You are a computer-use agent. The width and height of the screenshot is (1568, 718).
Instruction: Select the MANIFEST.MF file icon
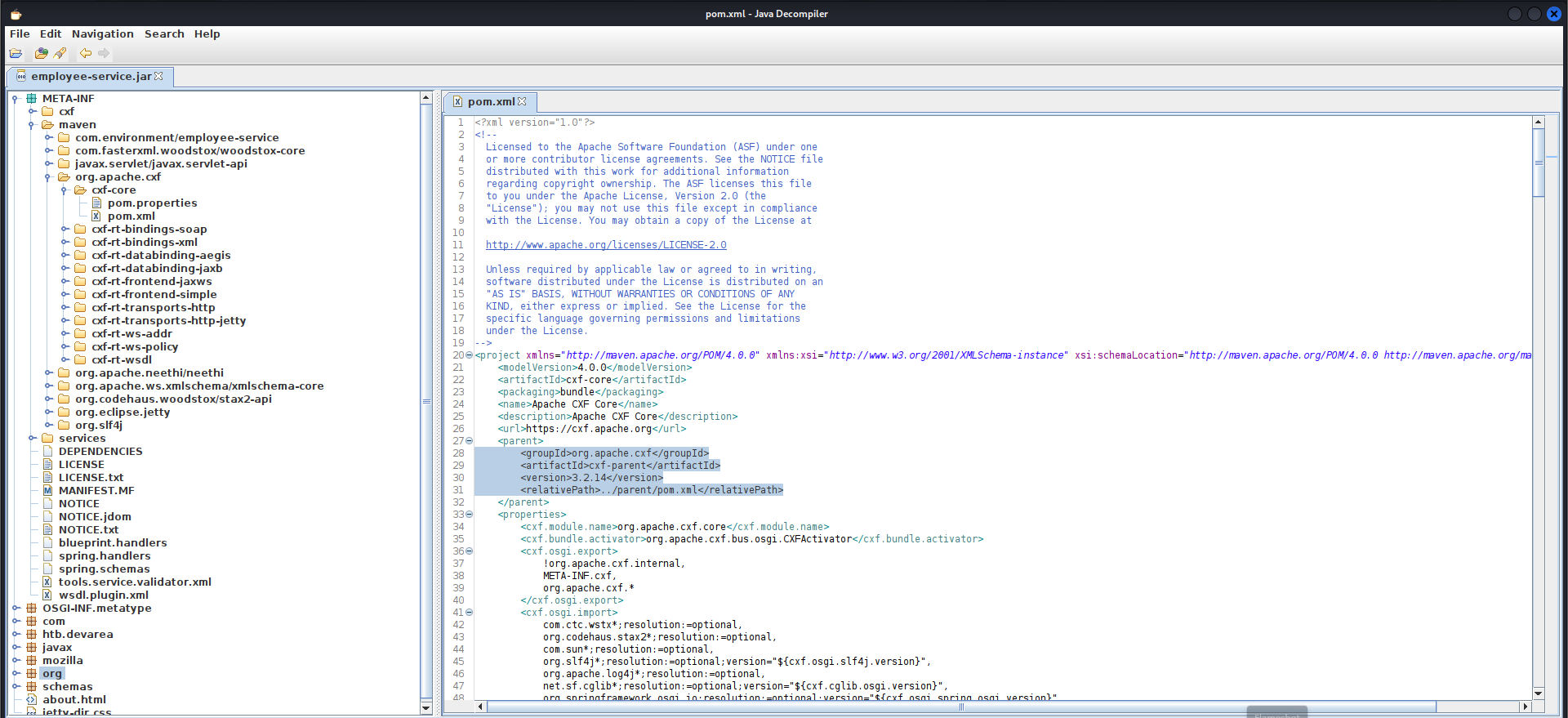click(47, 490)
